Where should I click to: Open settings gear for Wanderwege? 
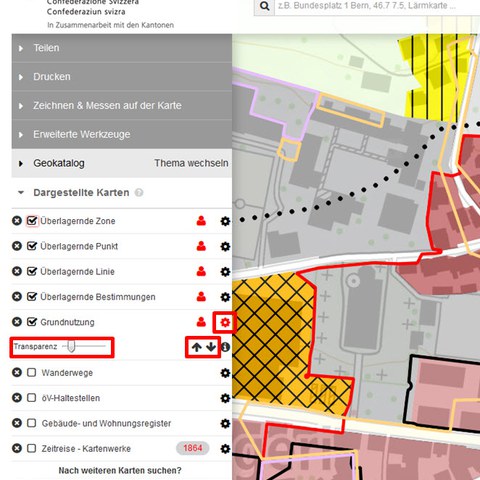click(225, 373)
